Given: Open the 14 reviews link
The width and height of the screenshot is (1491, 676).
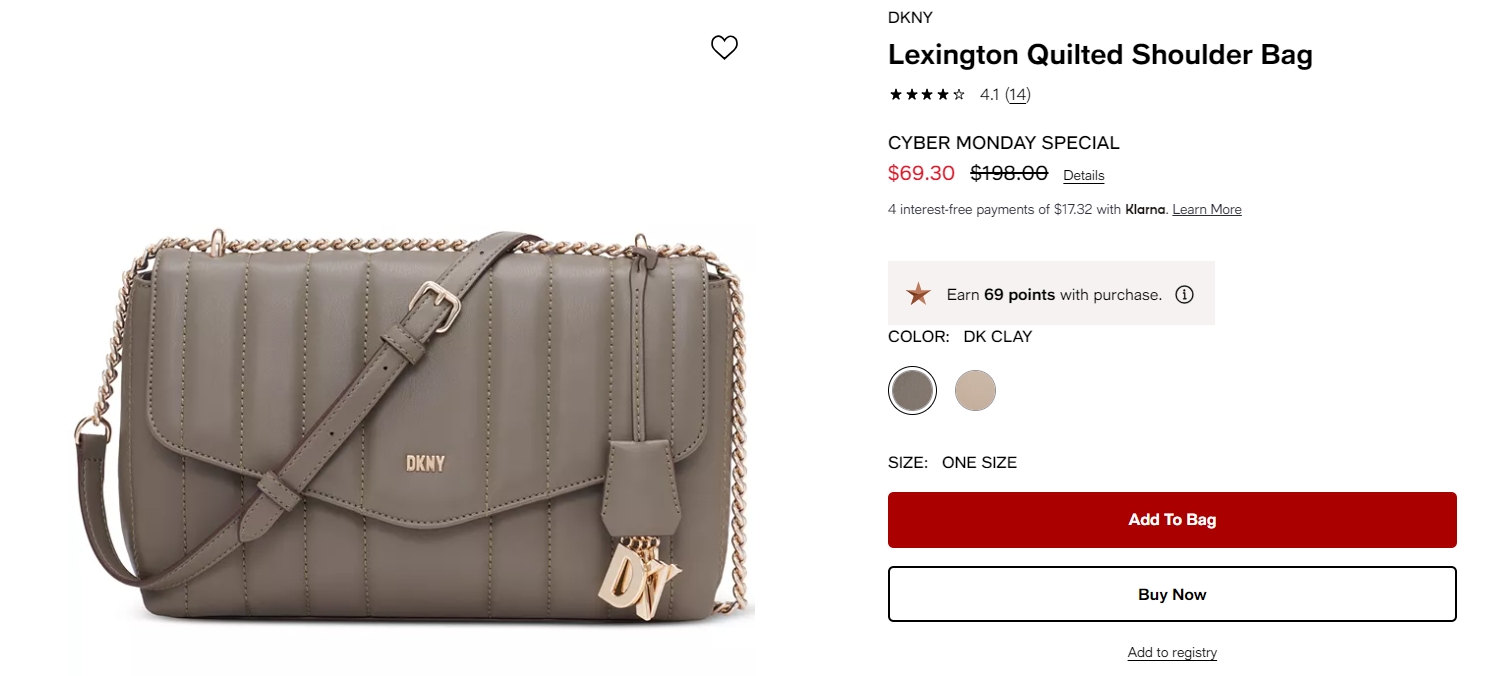Looking at the screenshot, I should click(1017, 95).
